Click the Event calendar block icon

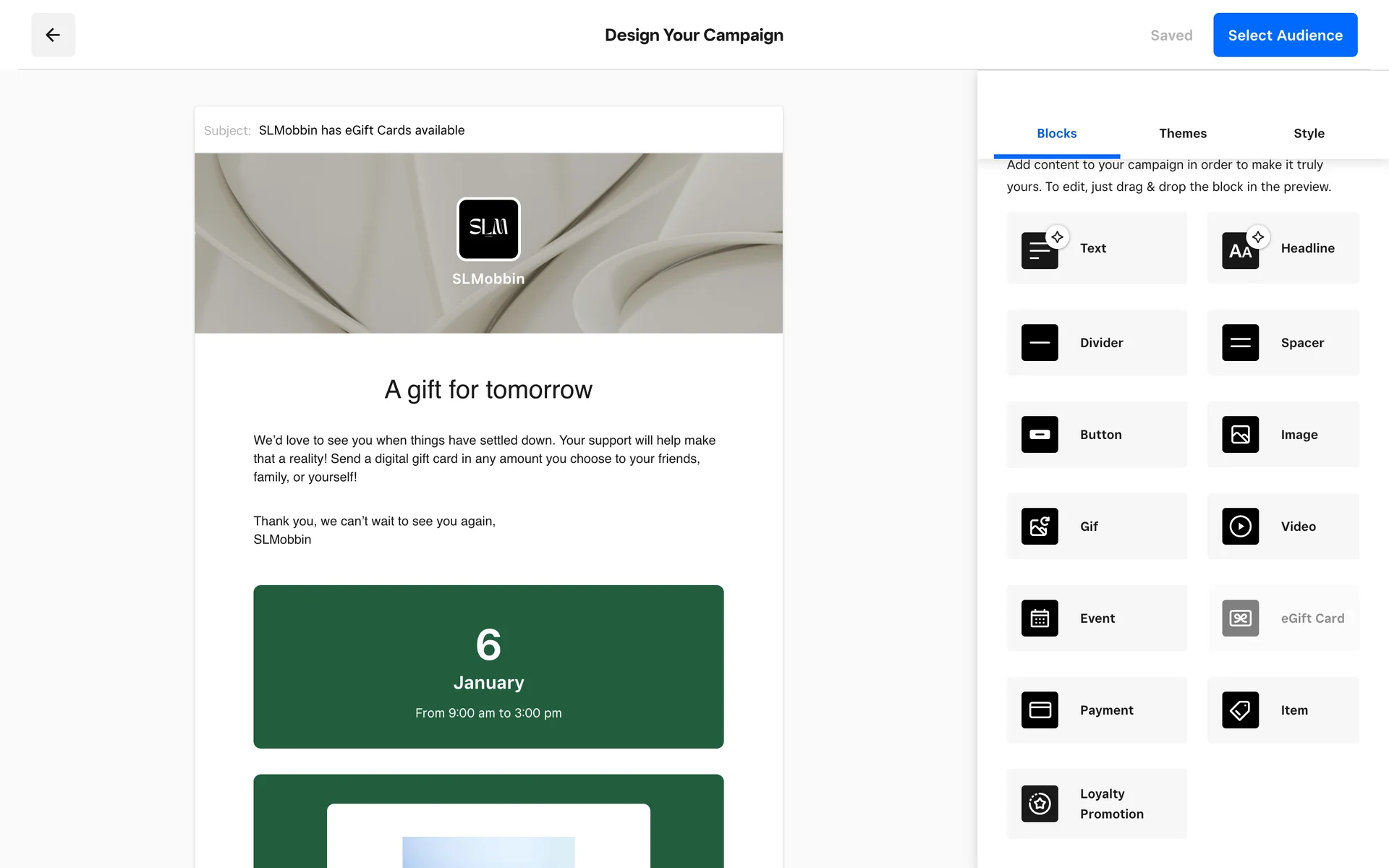tap(1040, 618)
